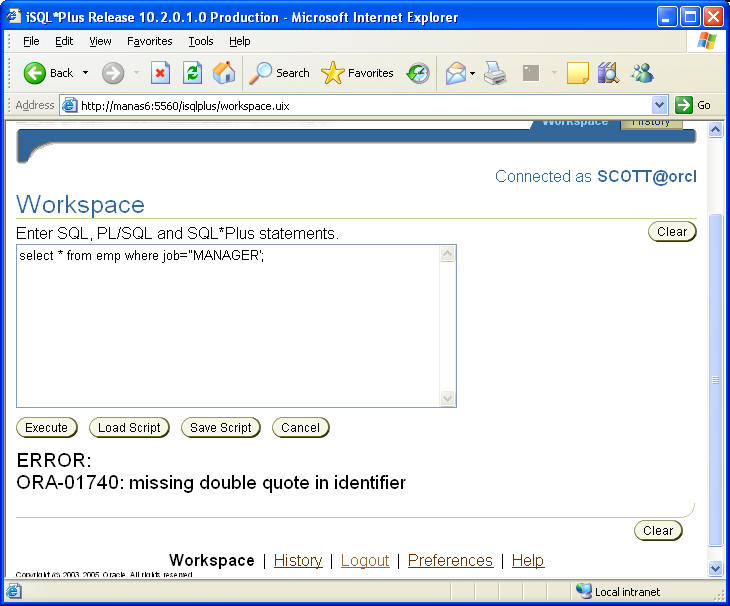Click the ORA-01740 error message text
The image size is (730, 606).
click(211, 483)
